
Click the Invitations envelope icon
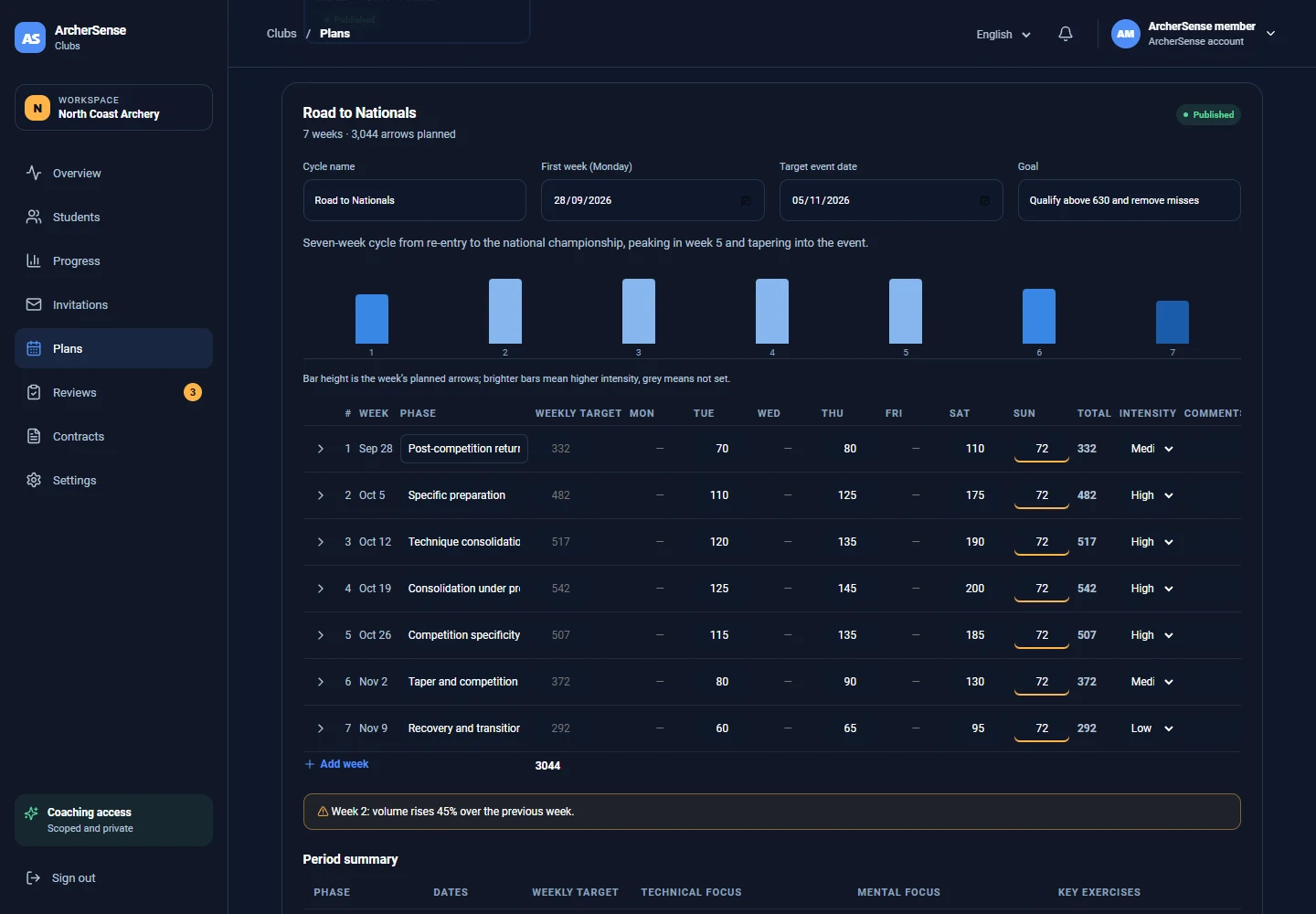coord(34,304)
